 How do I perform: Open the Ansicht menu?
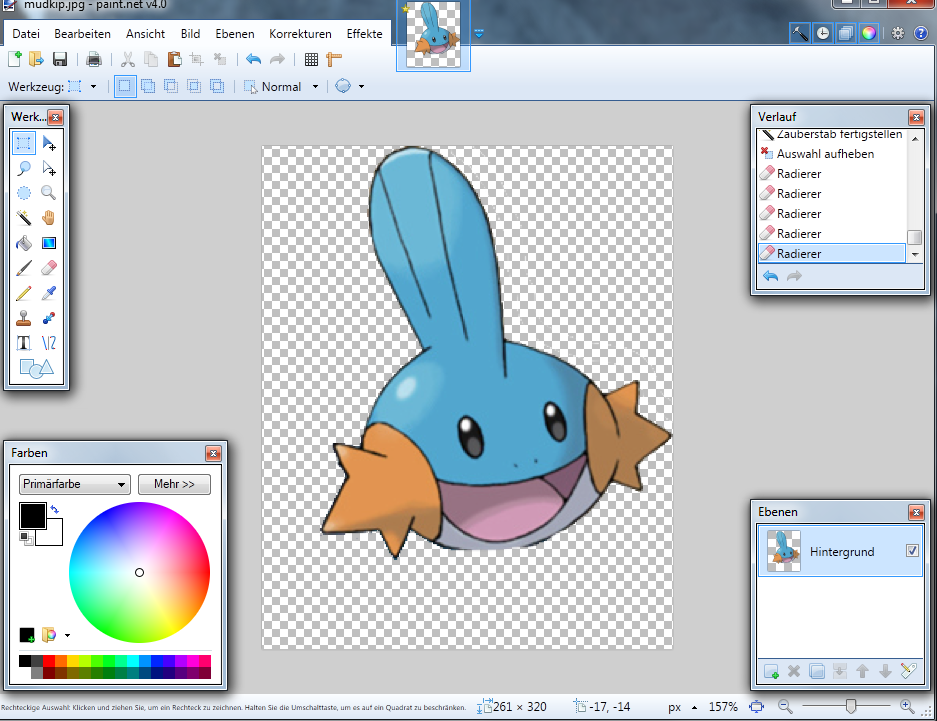coord(145,34)
